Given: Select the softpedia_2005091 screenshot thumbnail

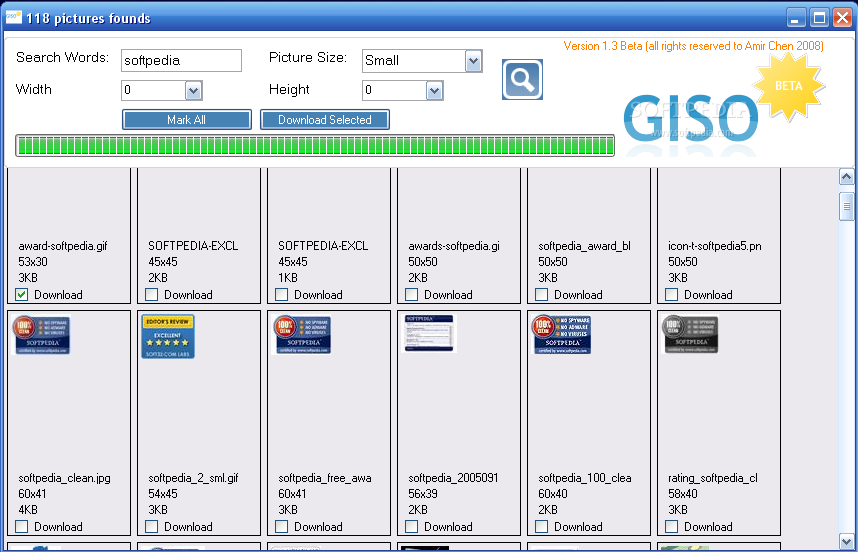Looking at the screenshot, I should pos(429,333).
